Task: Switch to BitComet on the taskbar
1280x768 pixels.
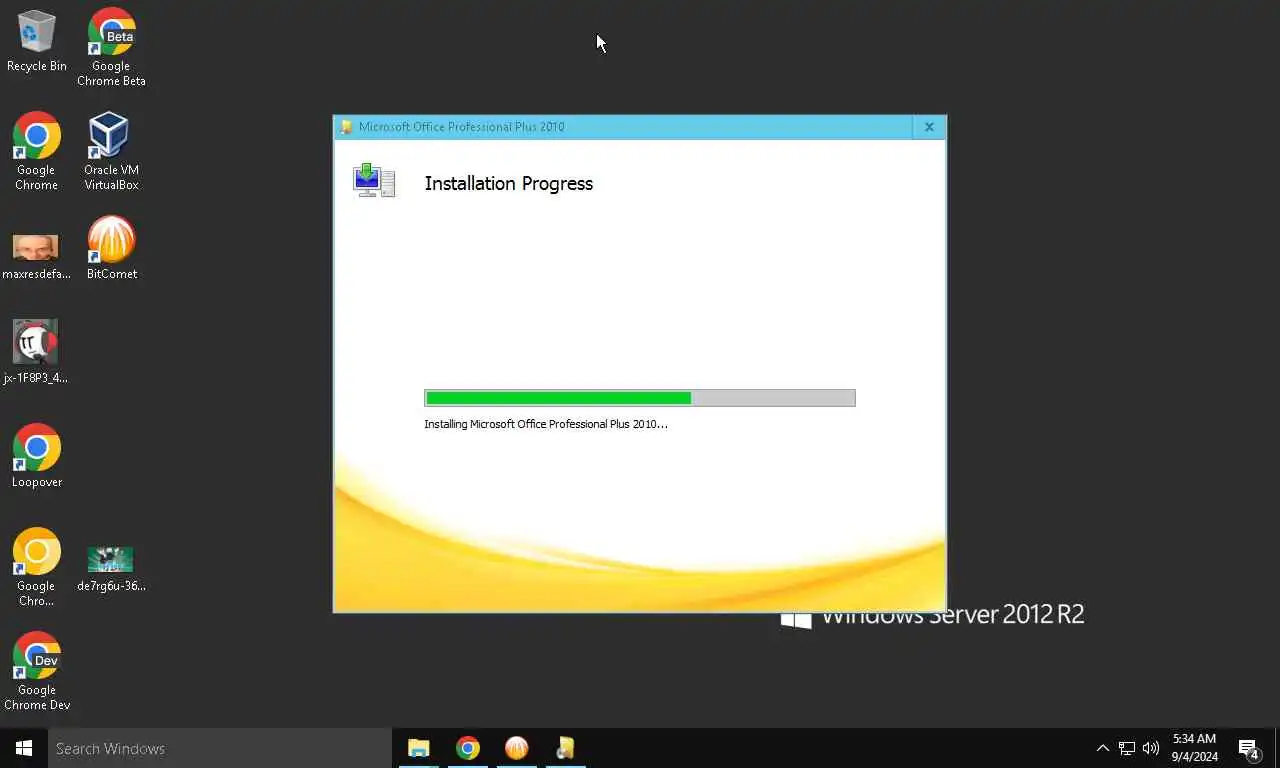Action: point(516,748)
